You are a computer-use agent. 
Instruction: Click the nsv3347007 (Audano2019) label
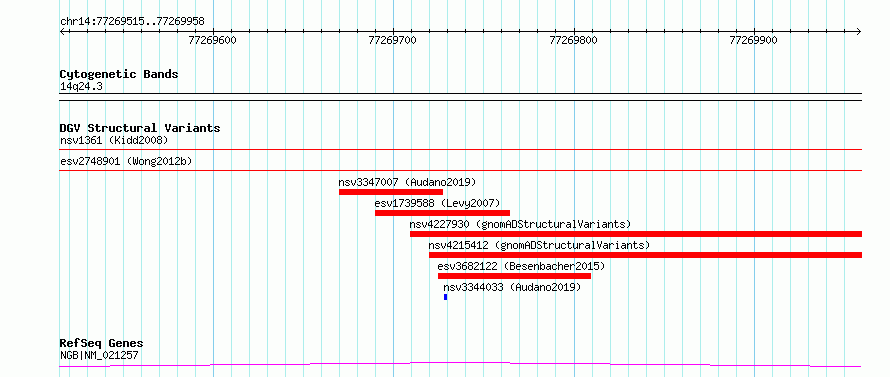tap(407, 182)
